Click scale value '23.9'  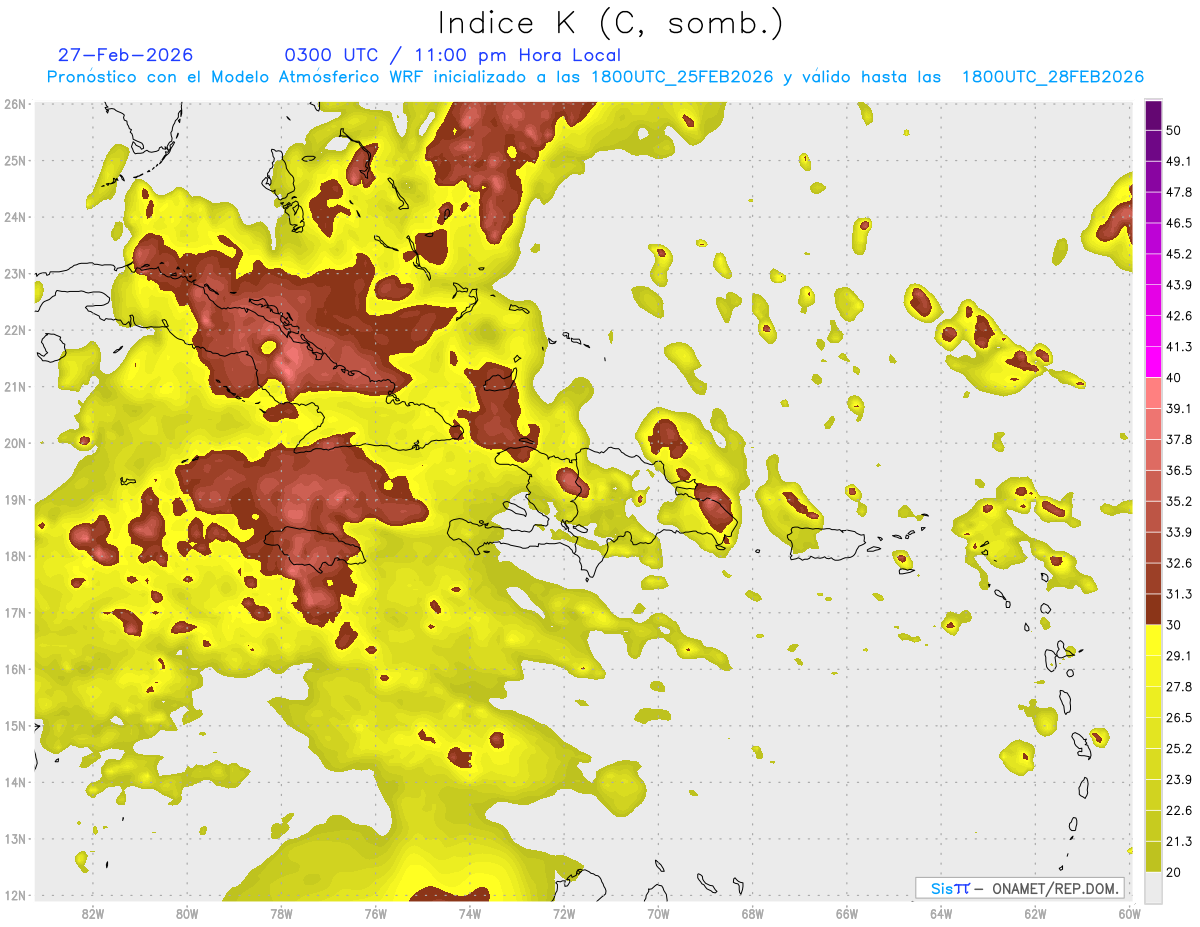point(1179,779)
